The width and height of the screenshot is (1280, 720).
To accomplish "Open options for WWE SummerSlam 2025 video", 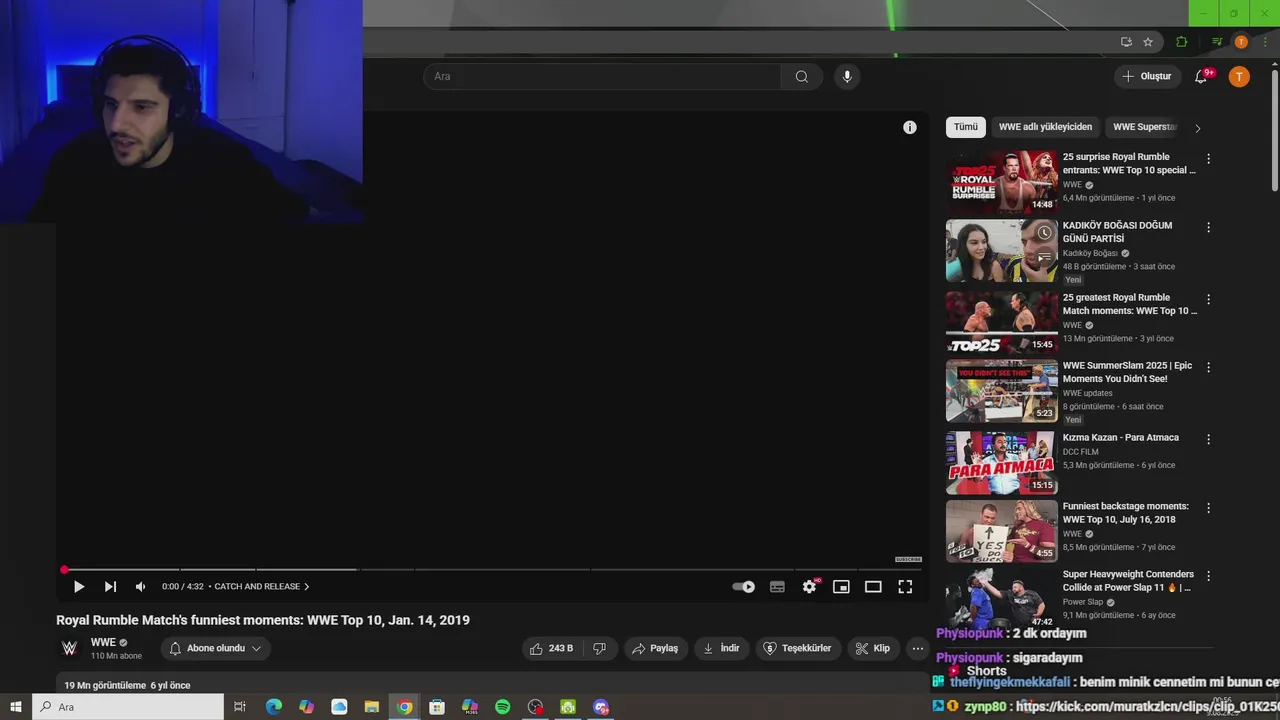I will coord(1208,368).
